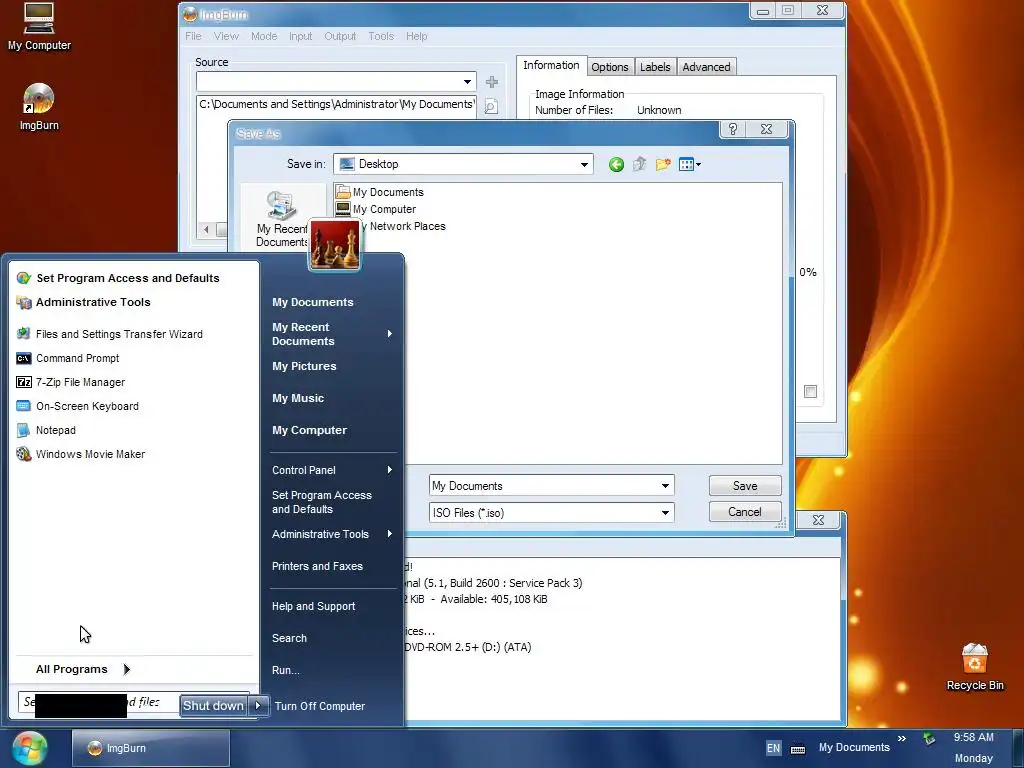Image resolution: width=1024 pixels, height=768 pixels.
Task: Click Save in the Save As dialog
Action: (745, 486)
